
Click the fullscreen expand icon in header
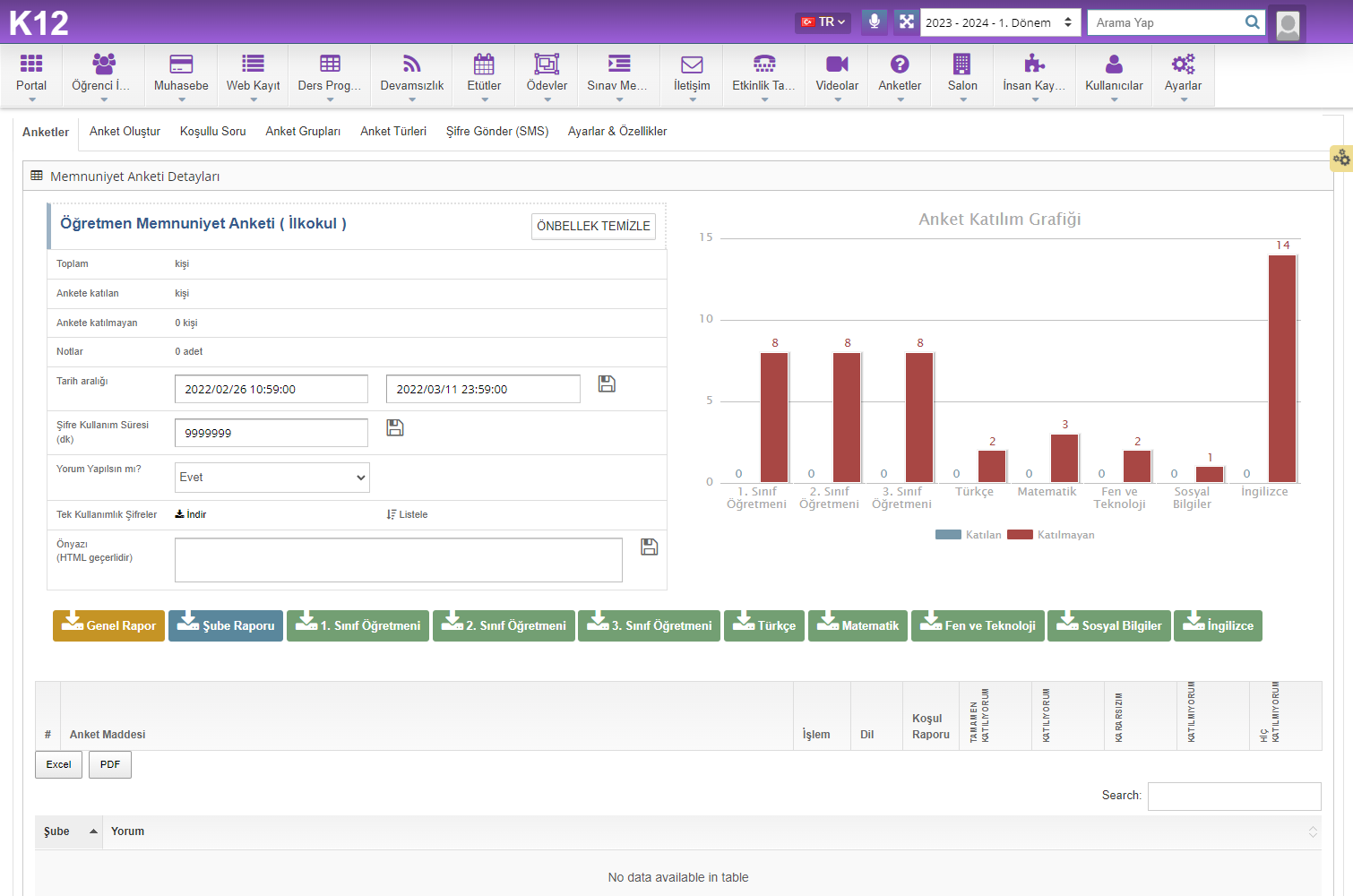tap(907, 22)
